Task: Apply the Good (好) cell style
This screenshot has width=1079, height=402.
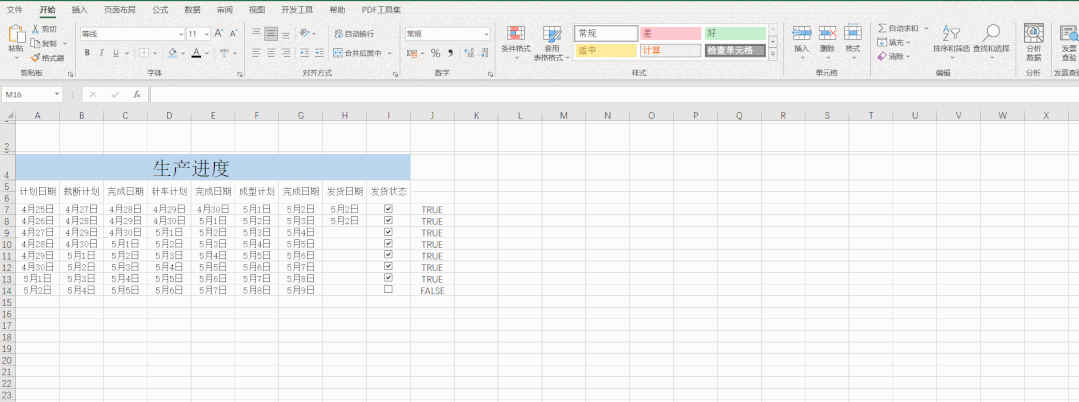Action: point(735,33)
